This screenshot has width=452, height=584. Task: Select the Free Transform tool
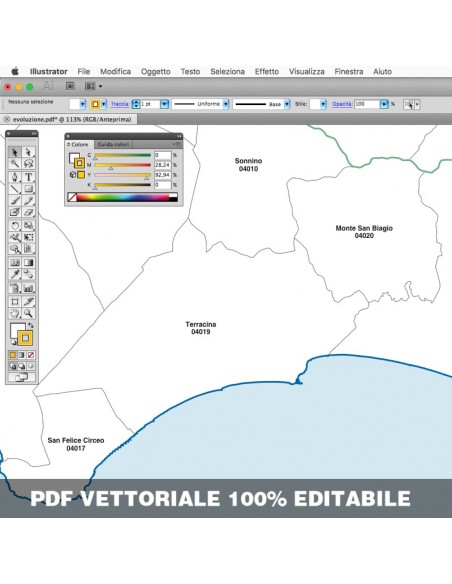click(x=29, y=237)
